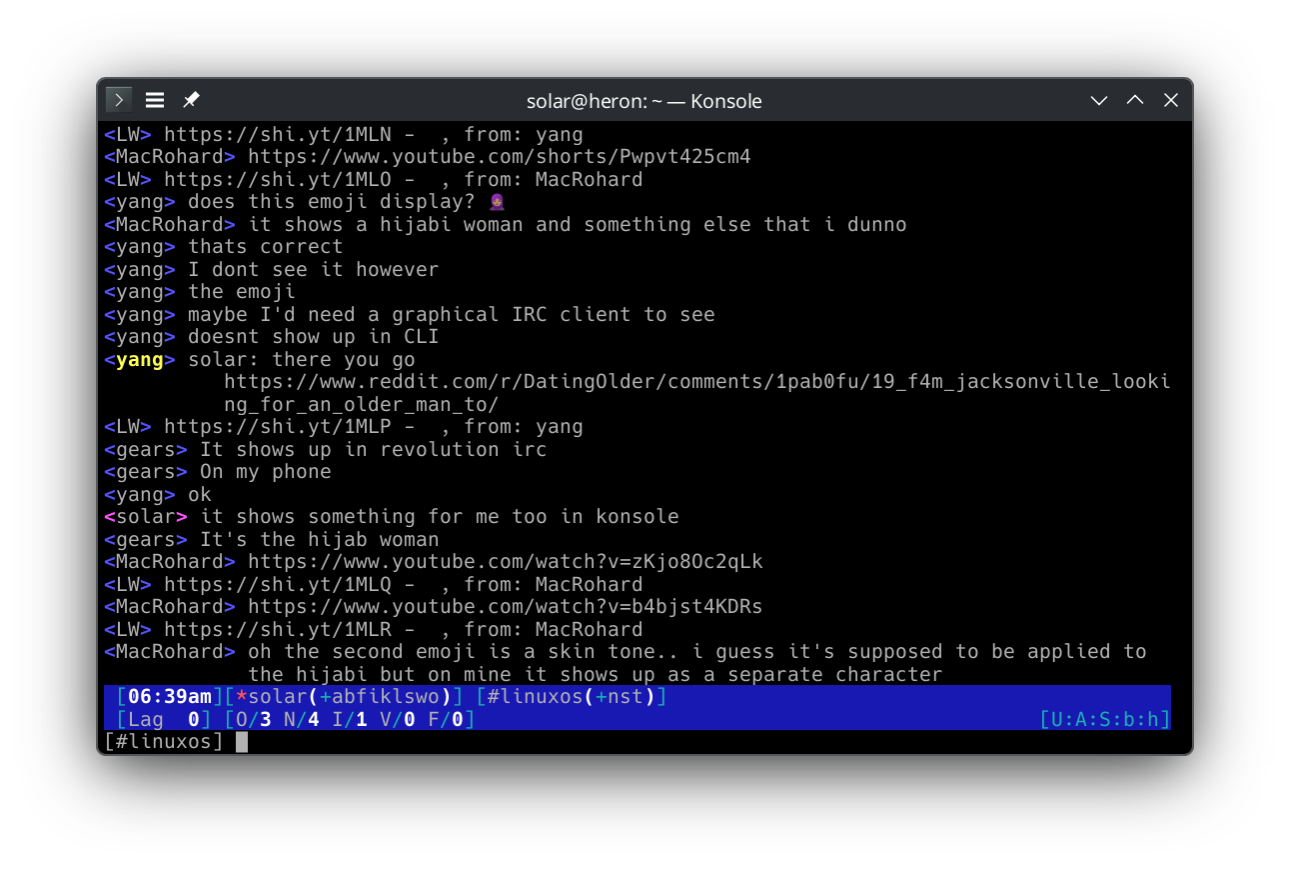Open YouTube link ending in zKjo8Oc2qLk
Image resolution: width=1290 pixels, height=870 pixels.
point(505,562)
